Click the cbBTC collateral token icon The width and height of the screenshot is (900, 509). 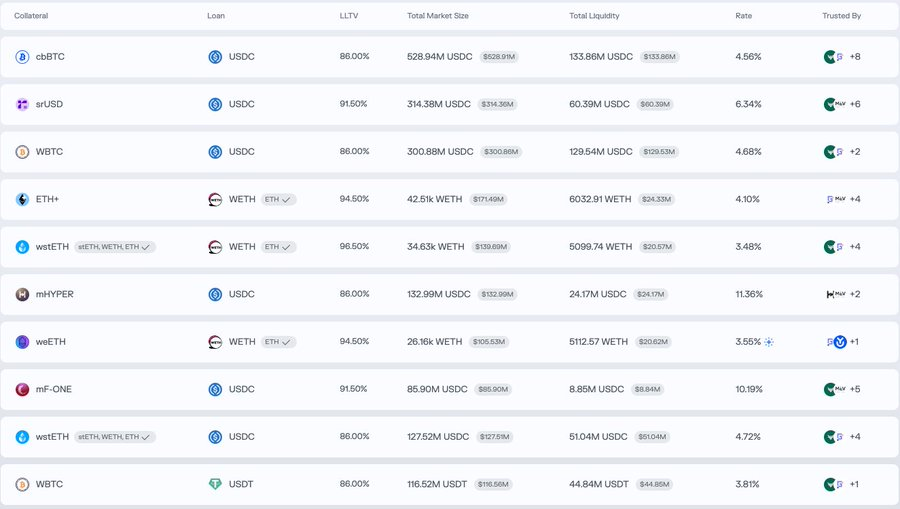(22, 57)
